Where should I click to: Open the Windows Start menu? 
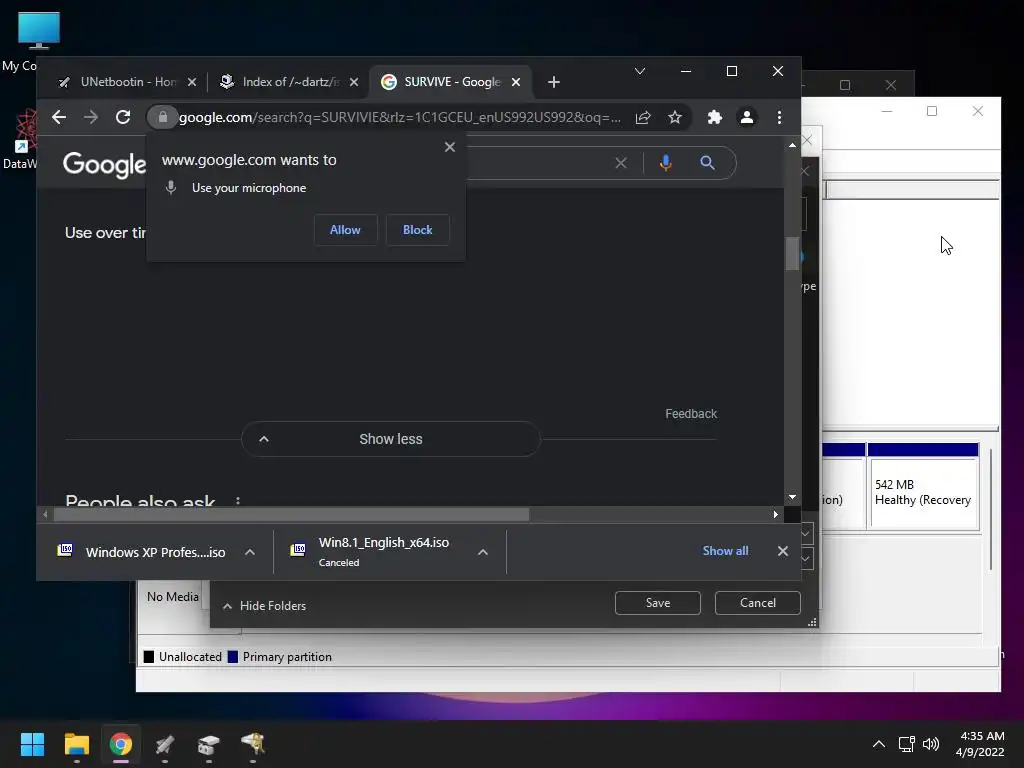click(32, 744)
